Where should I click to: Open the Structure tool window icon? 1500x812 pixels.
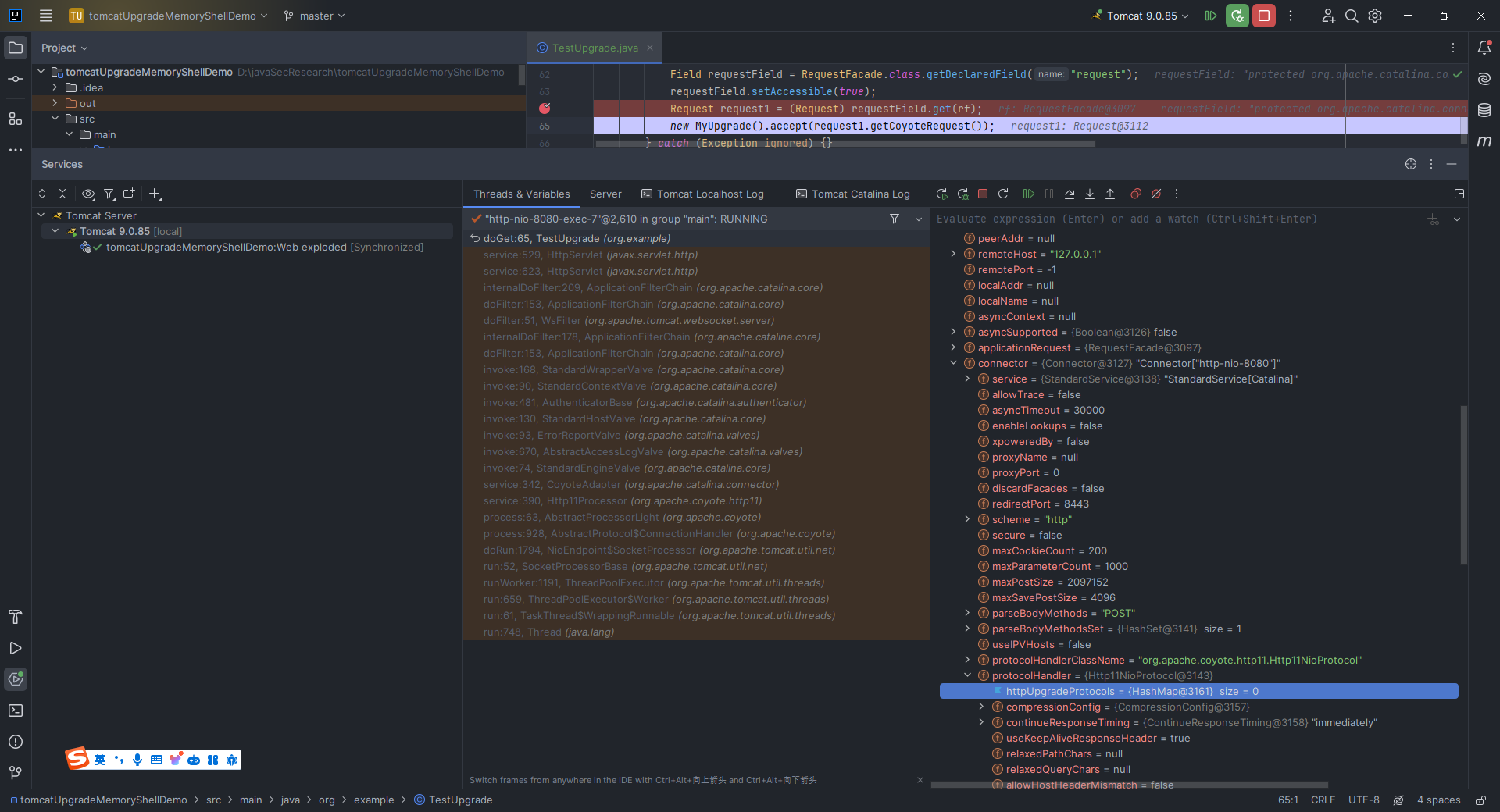(x=16, y=119)
